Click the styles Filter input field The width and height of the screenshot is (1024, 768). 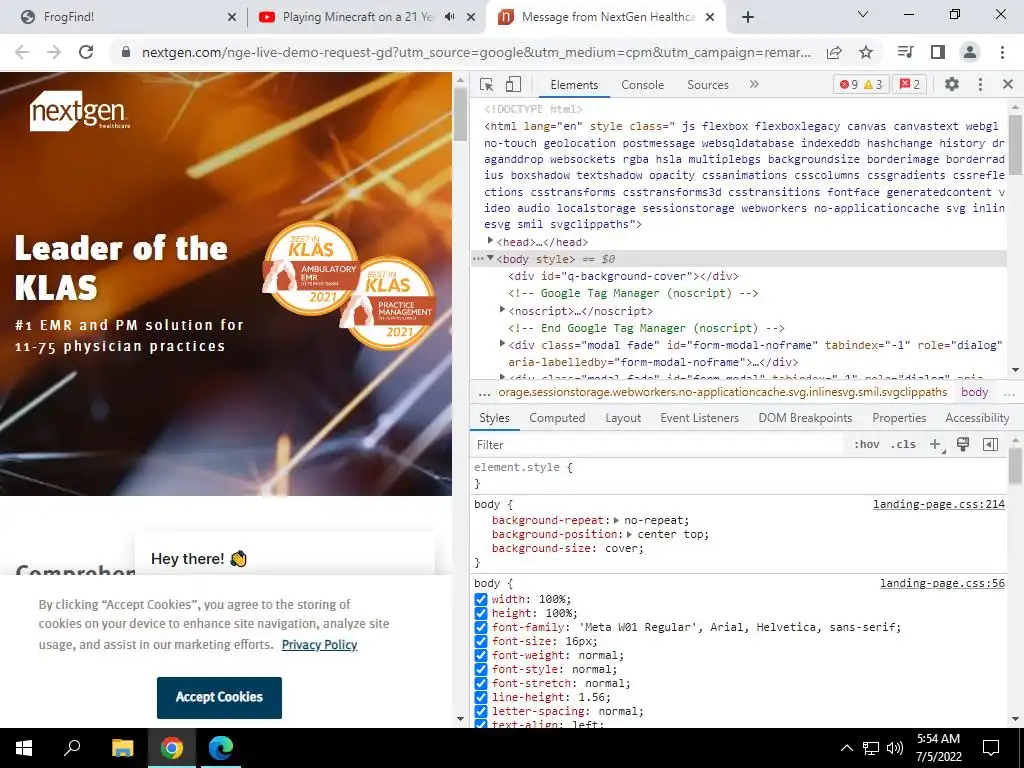(x=658, y=445)
